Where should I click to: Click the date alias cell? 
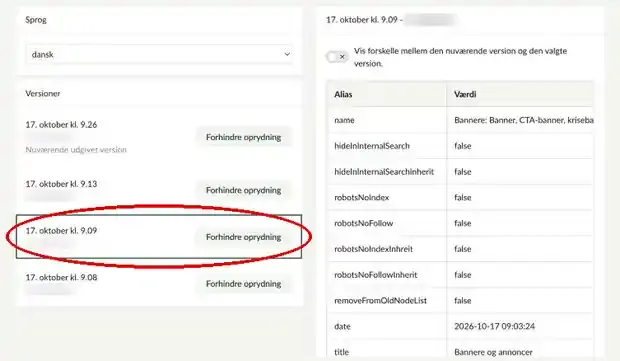387,326
